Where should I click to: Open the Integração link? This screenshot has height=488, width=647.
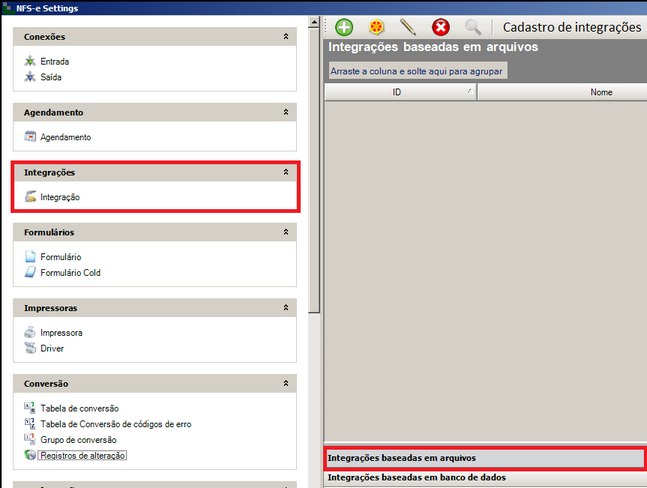60,197
